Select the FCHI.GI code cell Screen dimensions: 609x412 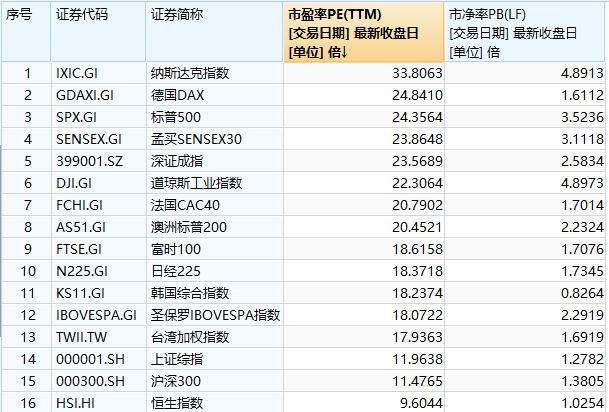click(x=98, y=205)
